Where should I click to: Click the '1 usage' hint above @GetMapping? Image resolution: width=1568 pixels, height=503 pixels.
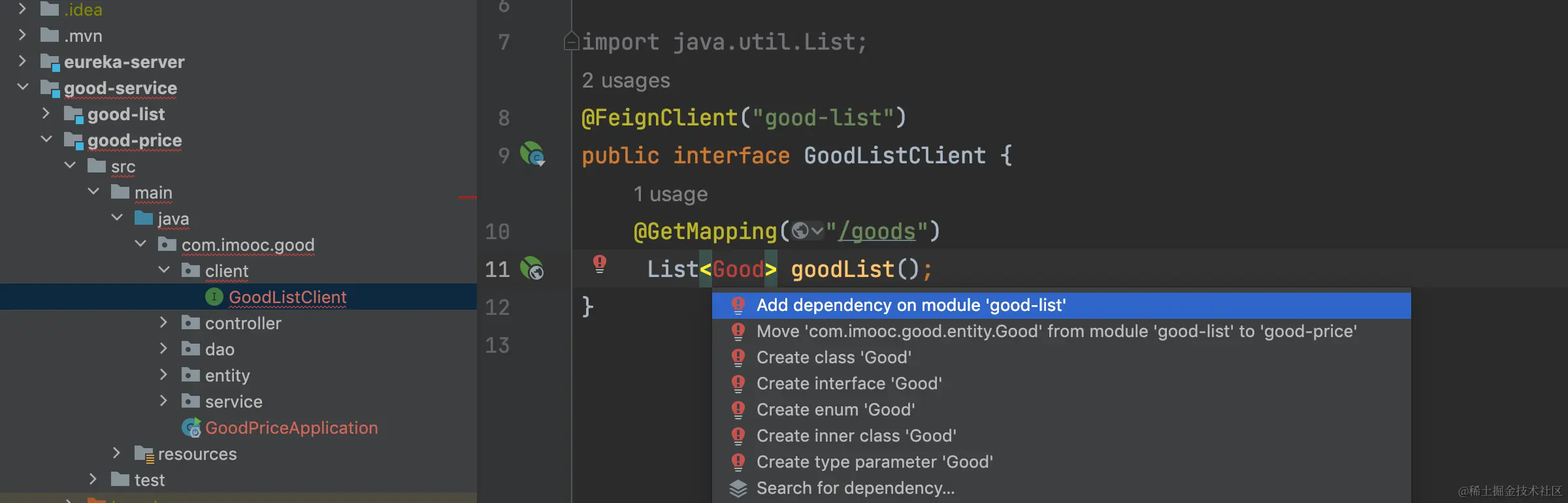click(x=670, y=194)
